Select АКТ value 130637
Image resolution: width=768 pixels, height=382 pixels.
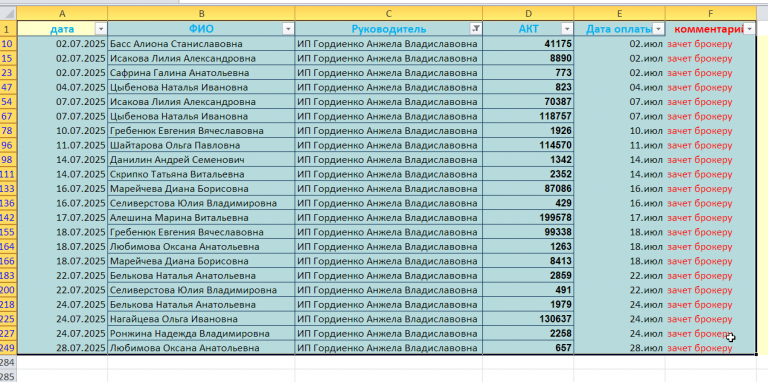point(528,319)
